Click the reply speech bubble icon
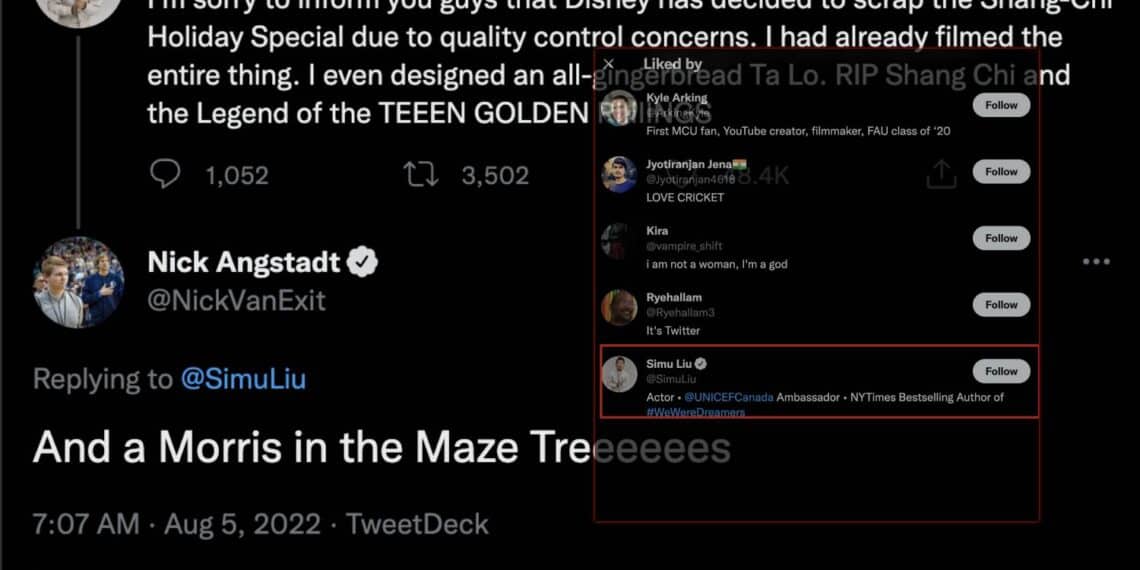This screenshot has height=570, width=1140. coord(164,175)
